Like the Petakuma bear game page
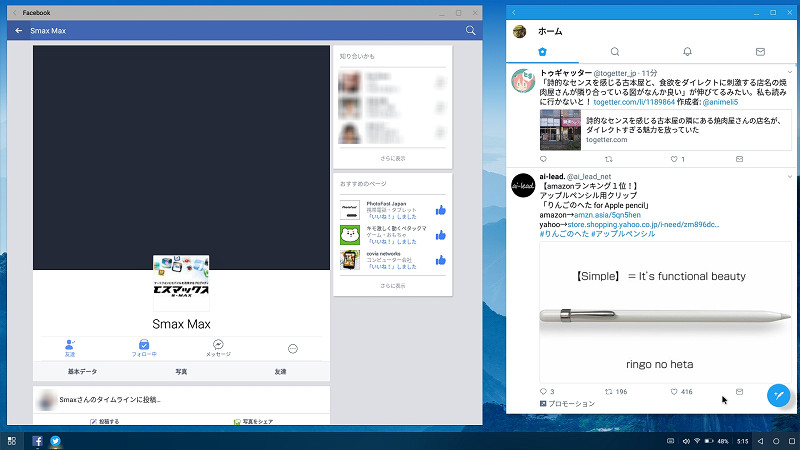The height and width of the screenshot is (450, 800). point(441,235)
